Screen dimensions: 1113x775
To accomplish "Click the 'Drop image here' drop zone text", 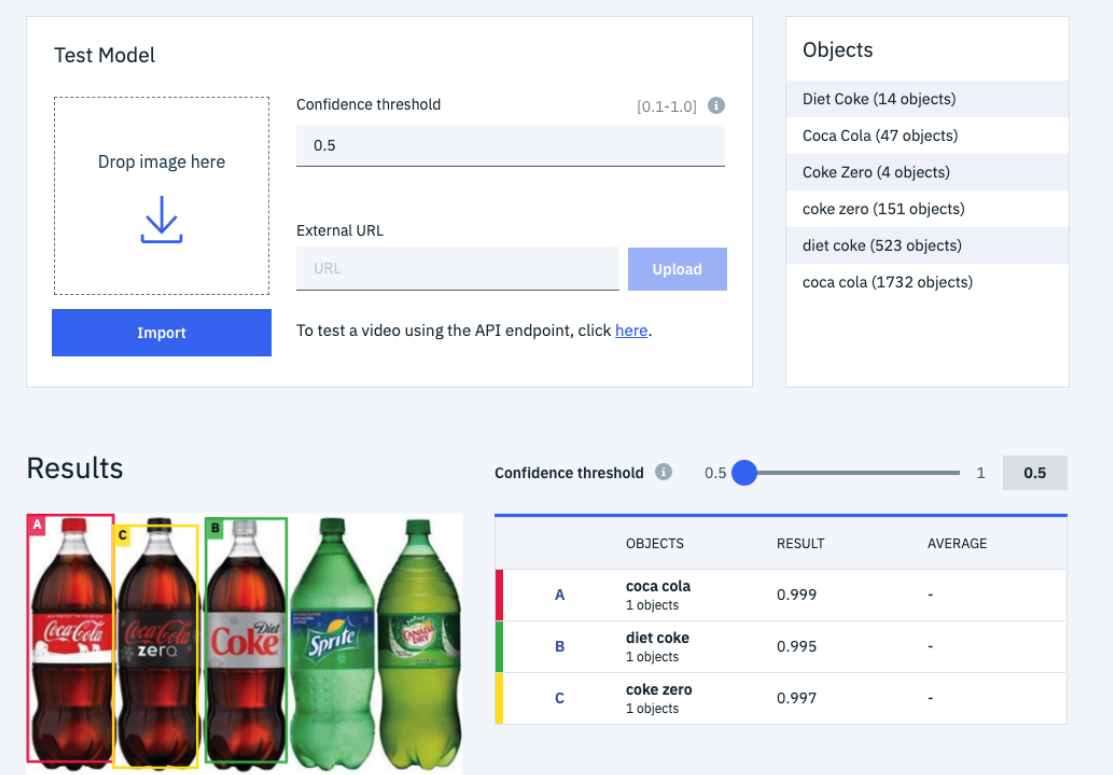I will 161,162.
